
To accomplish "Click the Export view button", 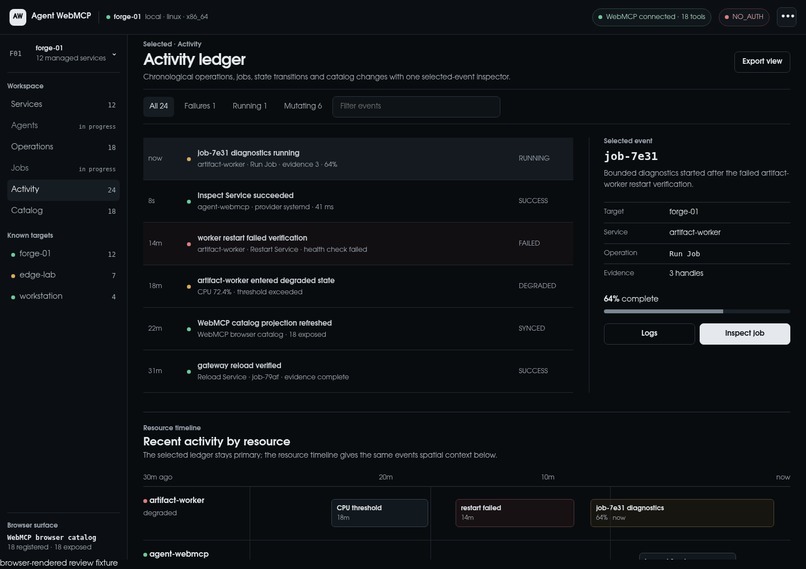I will (x=762, y=61).
